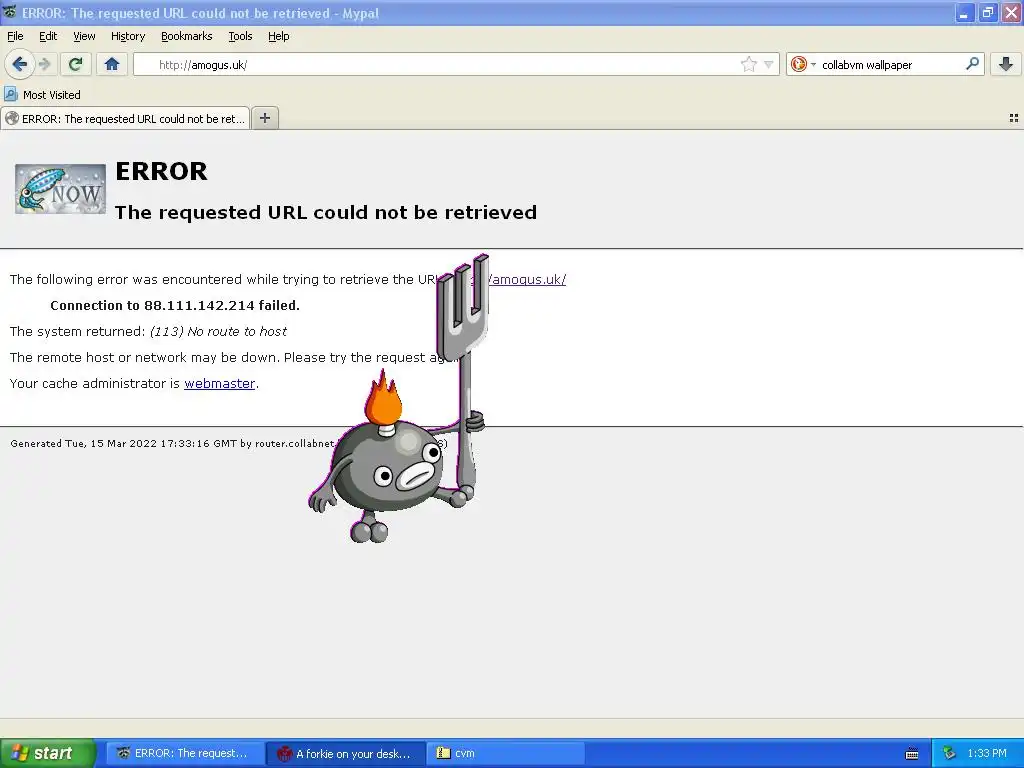Select the Connection to 88.111.142.214 failed text
Screen dimensions: 1024x768
point(175,305)
